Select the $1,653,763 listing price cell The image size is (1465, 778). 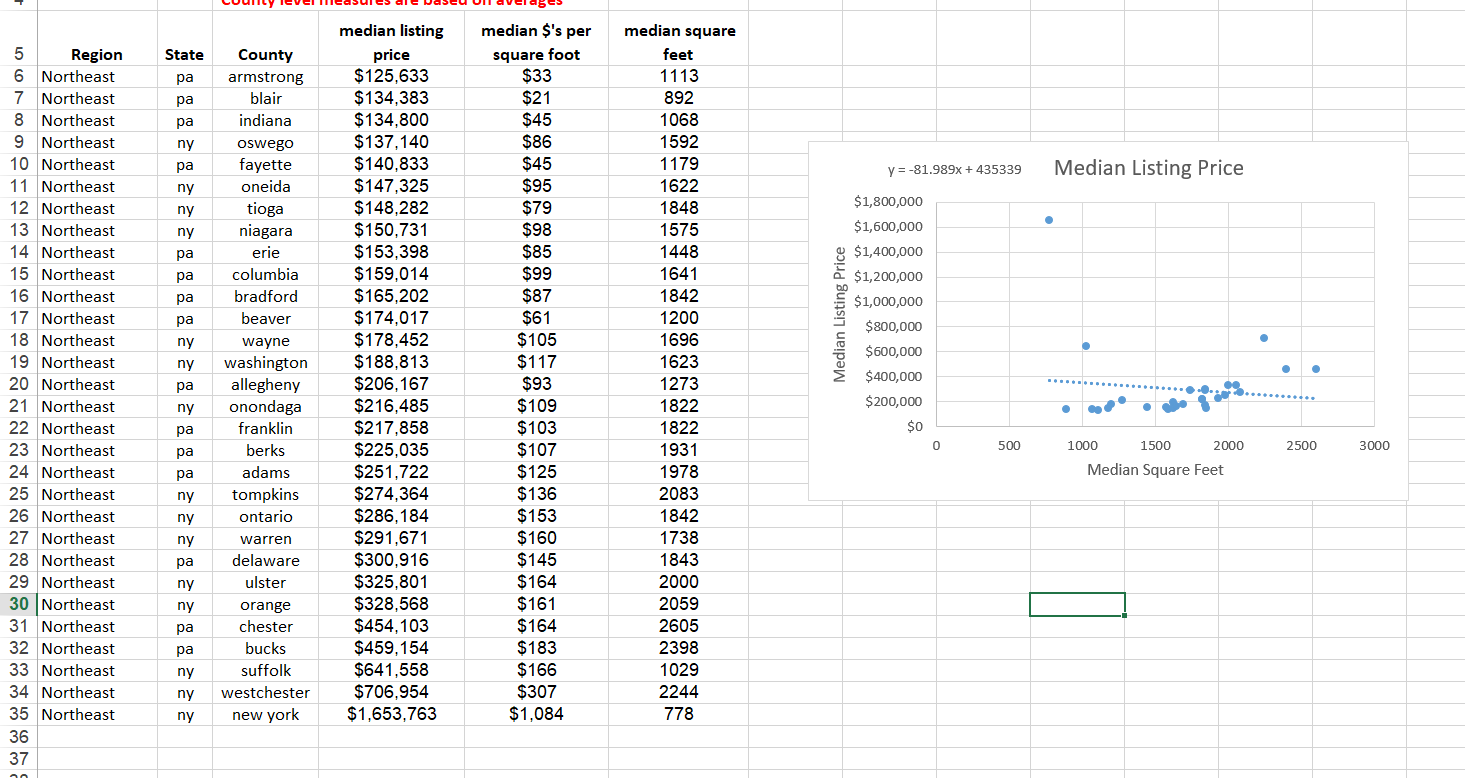391,715
